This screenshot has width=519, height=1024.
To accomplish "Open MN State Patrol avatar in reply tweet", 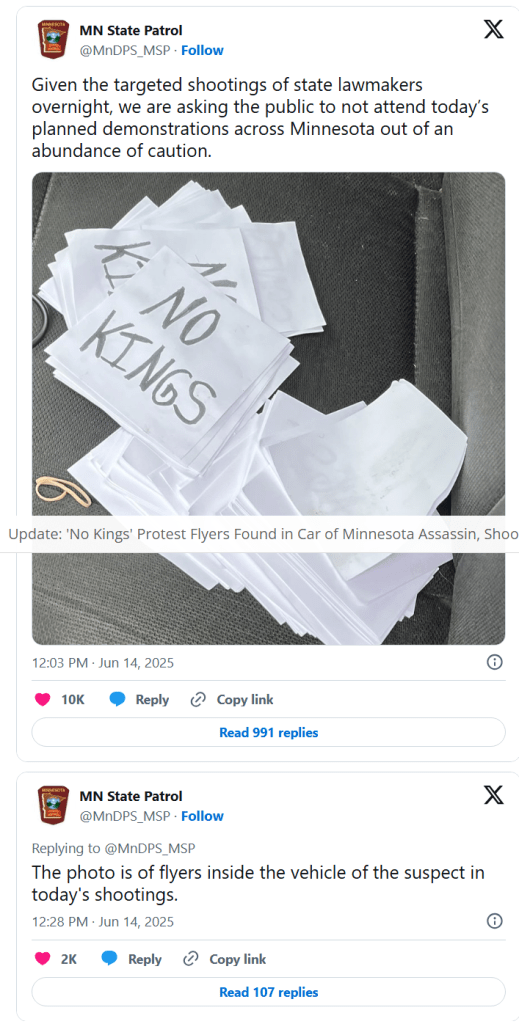I will point(50,805).
